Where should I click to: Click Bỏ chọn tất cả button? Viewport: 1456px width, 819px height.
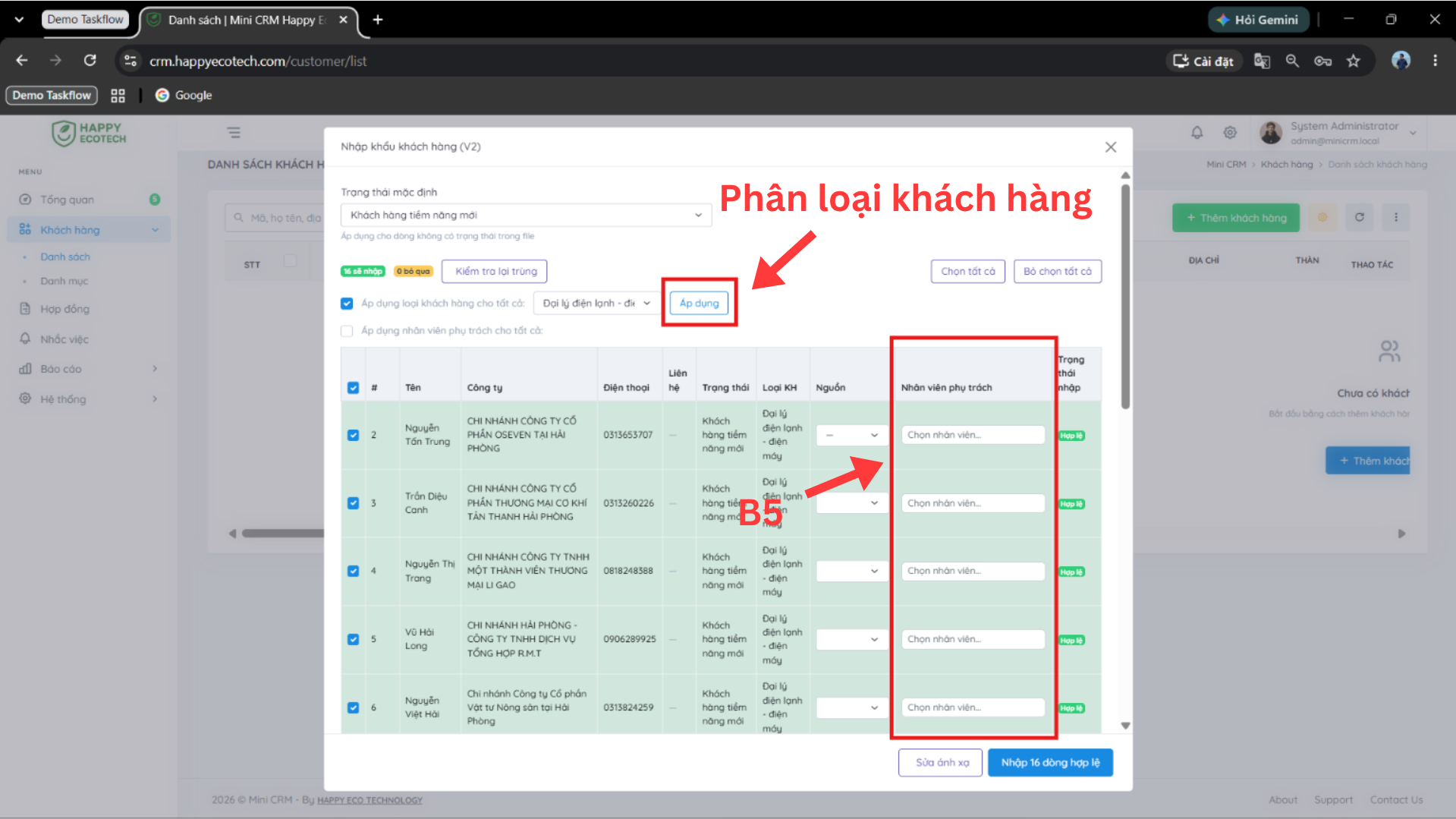tap(1058, 272)
